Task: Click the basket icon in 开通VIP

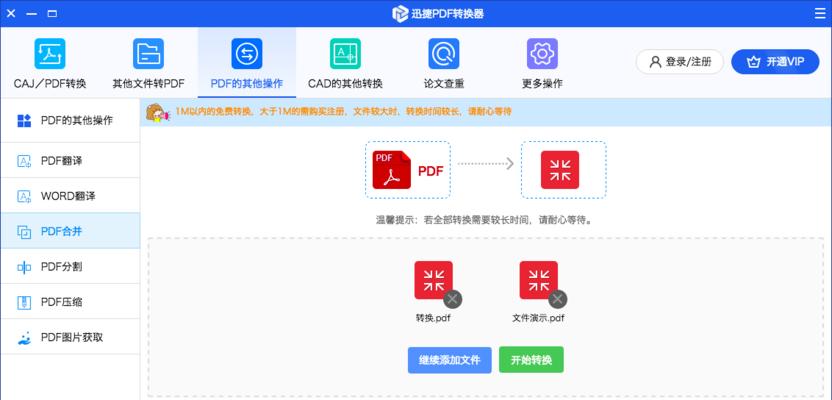Action: point(753,62)
